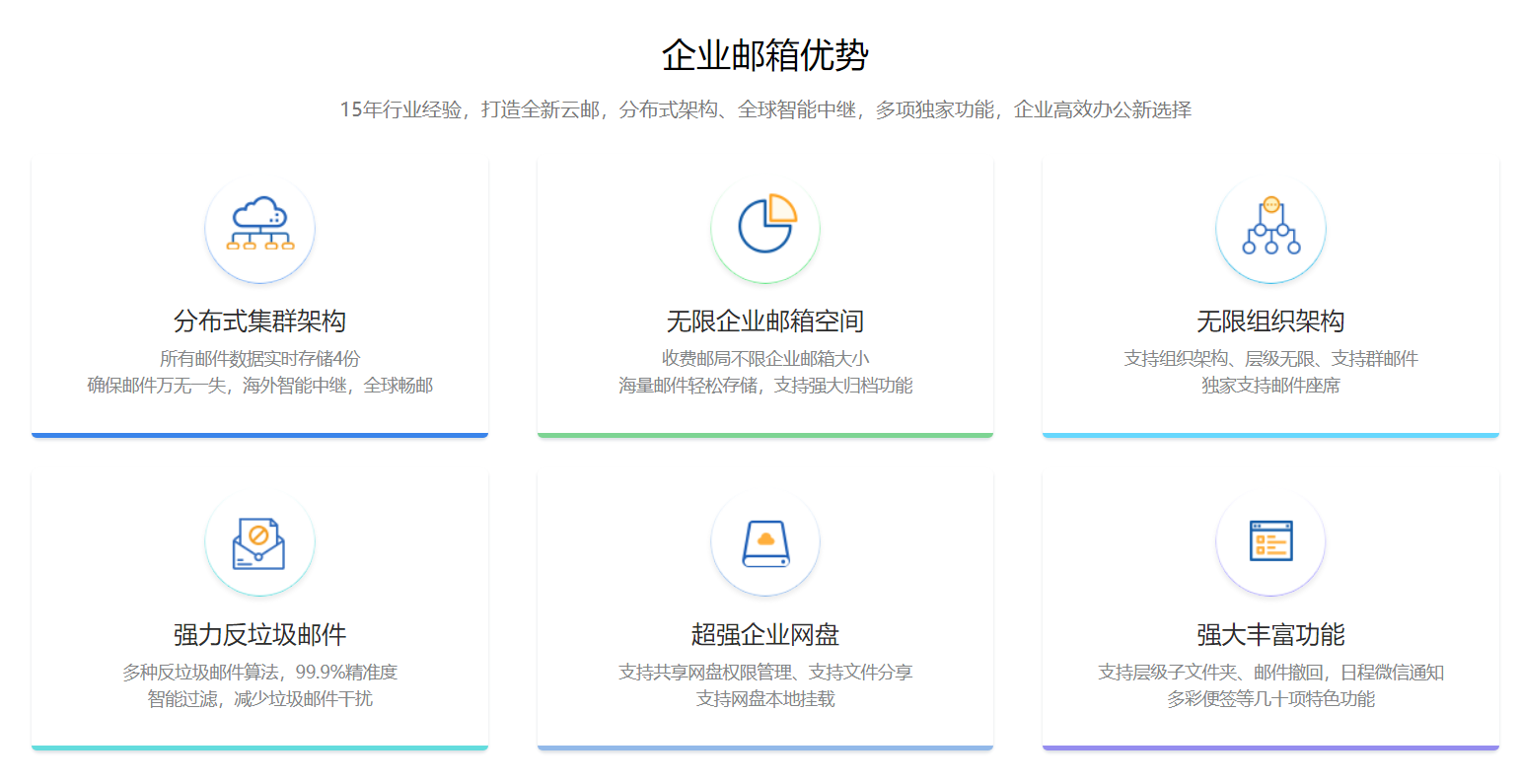Screen dimensions: 1520x784
Task: Click the 企业邮箱优势 page title
Action: pyautogui.click(x=765, y=55)
